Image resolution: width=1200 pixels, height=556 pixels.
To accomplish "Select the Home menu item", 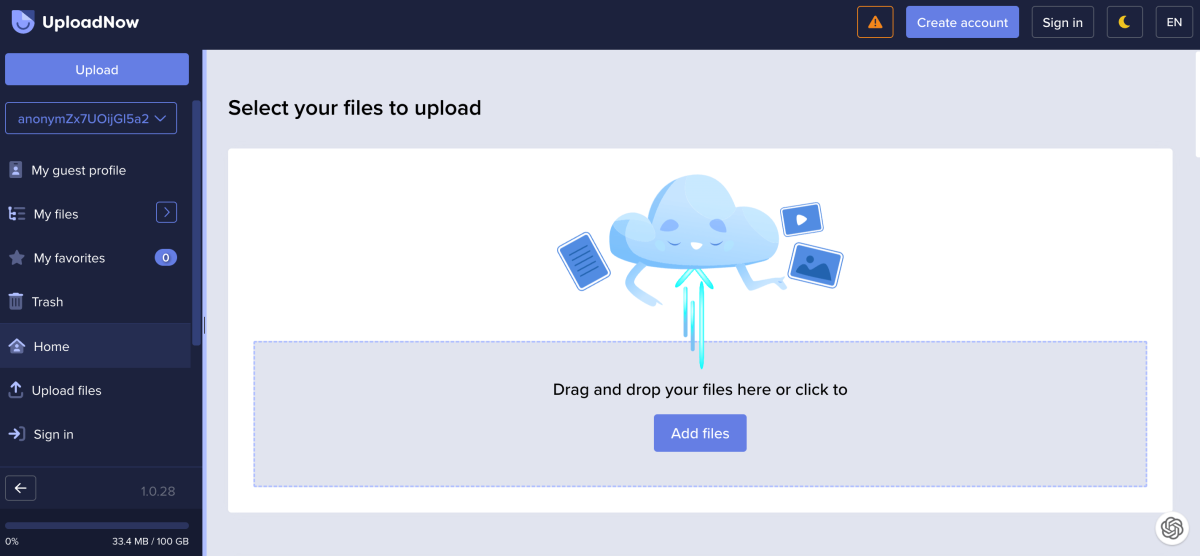I will pyautogui.click(x=51, y=346).
